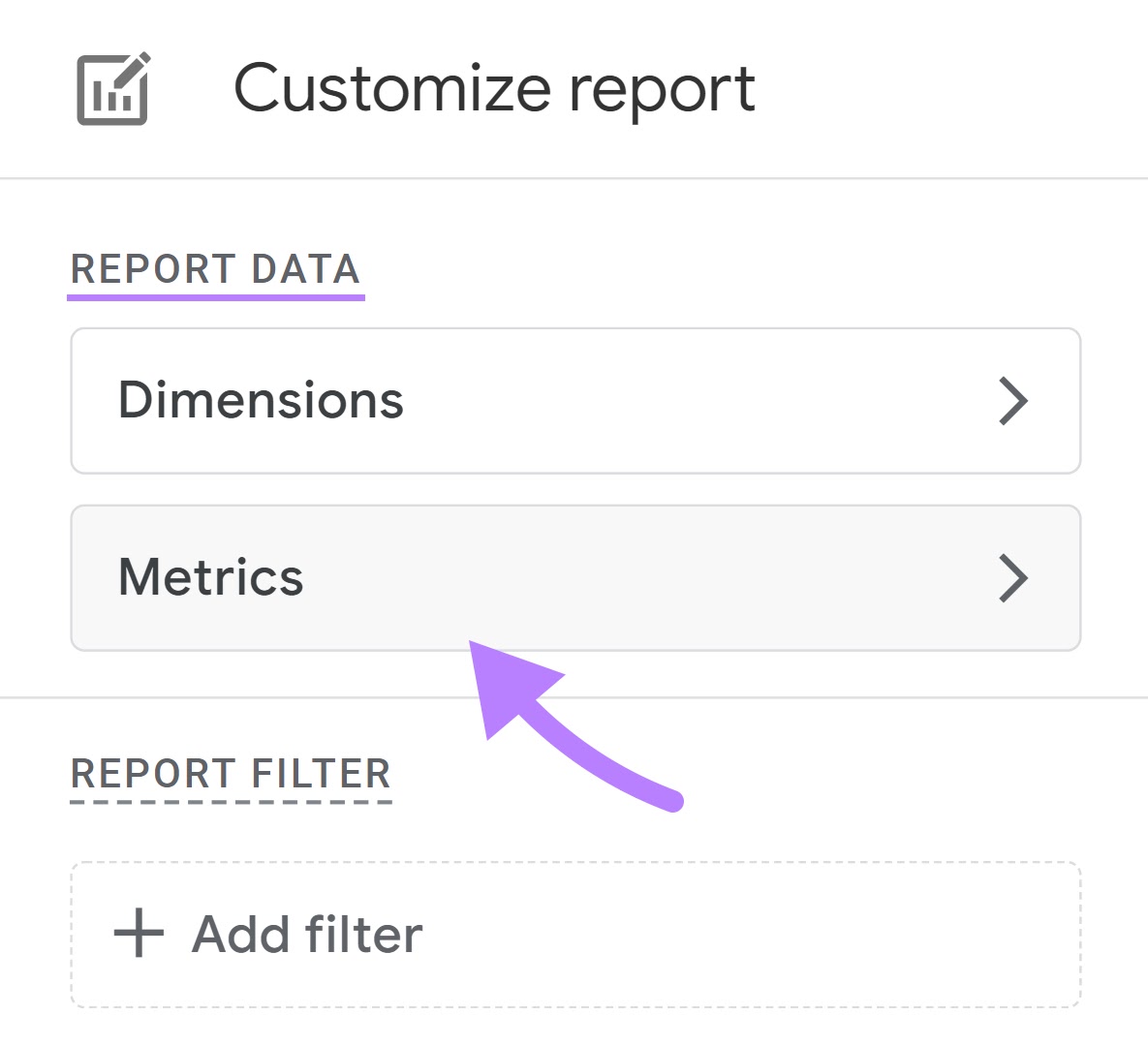Image resolution: width=1148 pixels, height=1046 pixels.
Task: Click the purple underline beneath REPORT DATA
Action: point(215,296)
